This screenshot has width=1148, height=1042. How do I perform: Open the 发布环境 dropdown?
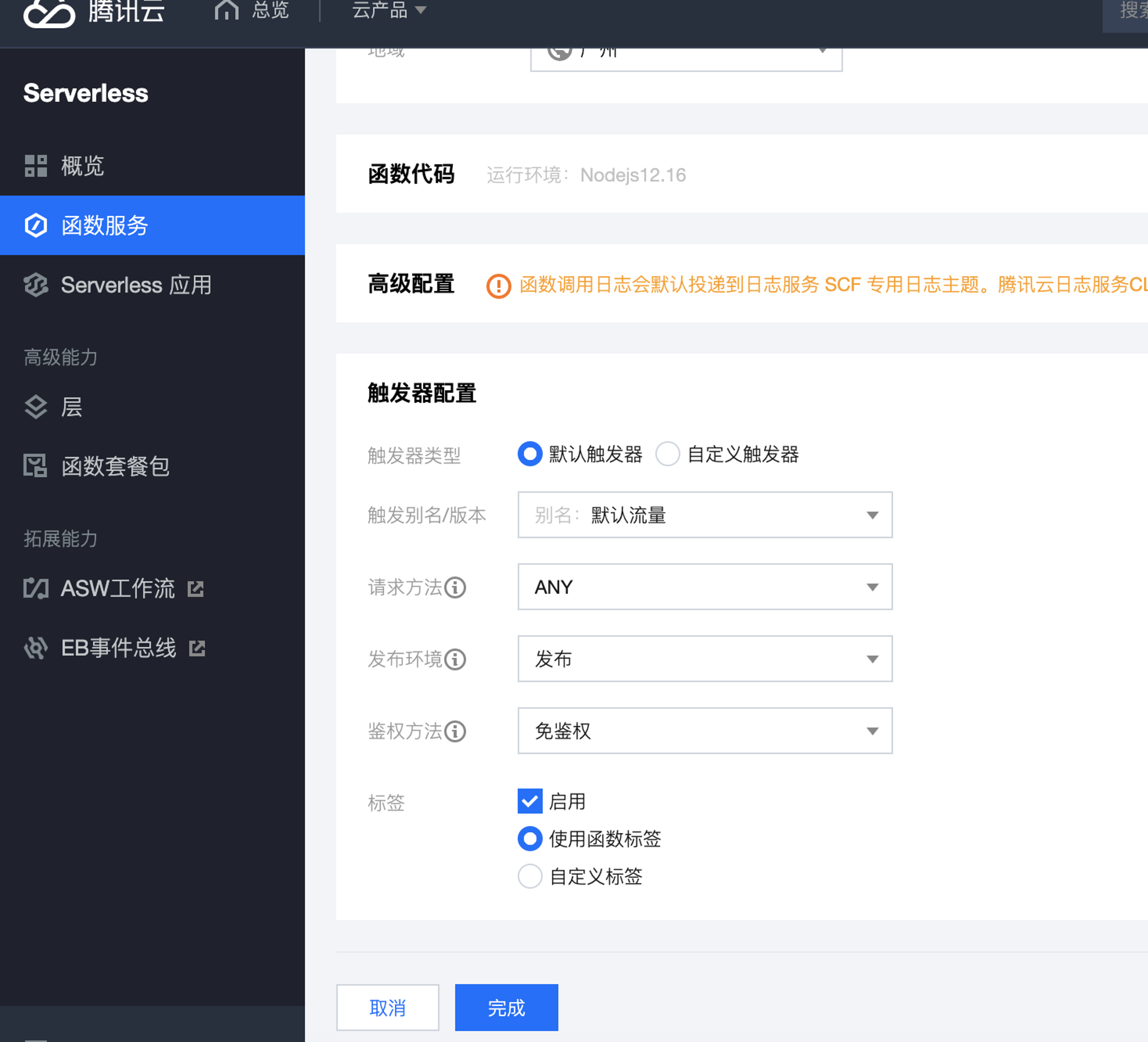pyautogui.click(x=705, y=658)
